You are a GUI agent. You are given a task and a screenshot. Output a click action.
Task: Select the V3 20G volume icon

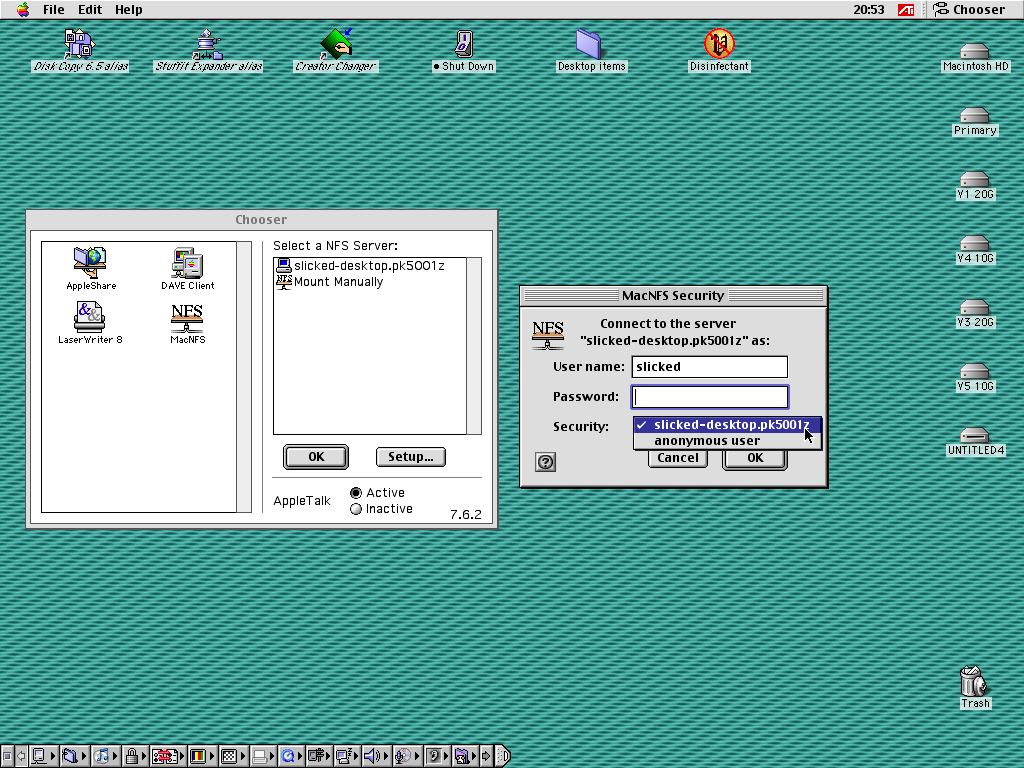pos(975,313)
